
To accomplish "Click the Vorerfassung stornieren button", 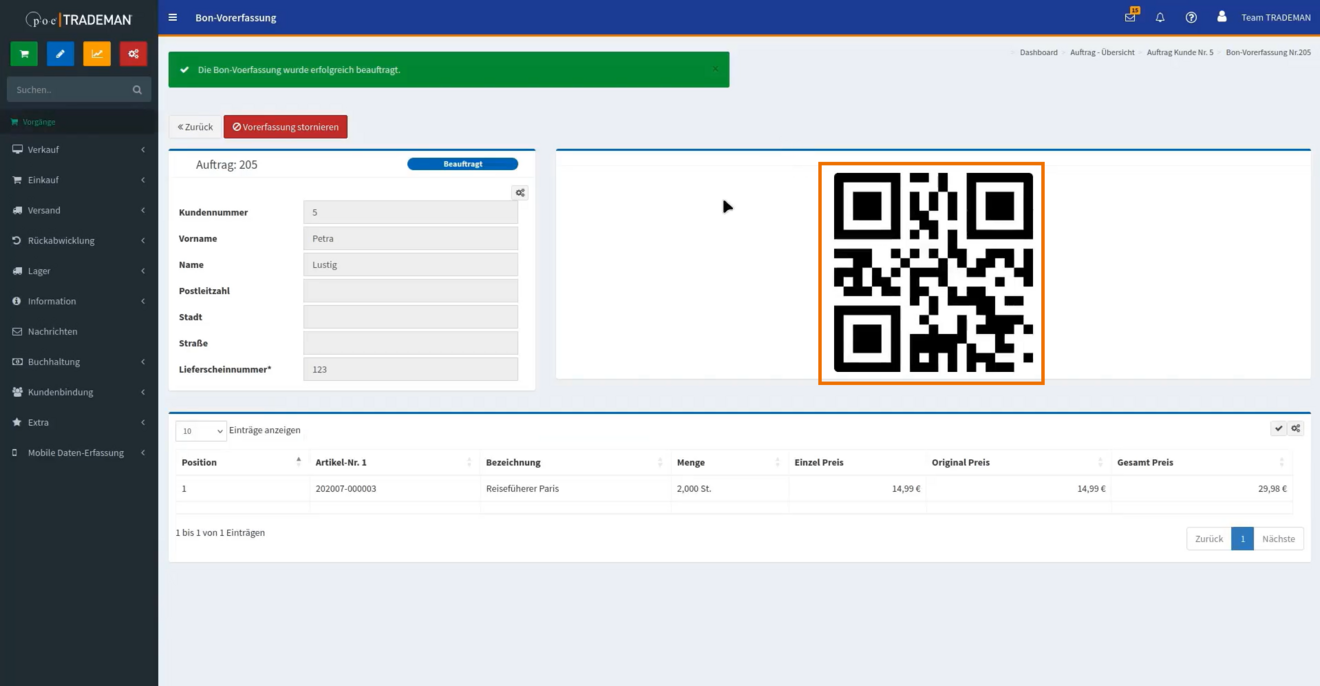I will [x=285, y=127].
